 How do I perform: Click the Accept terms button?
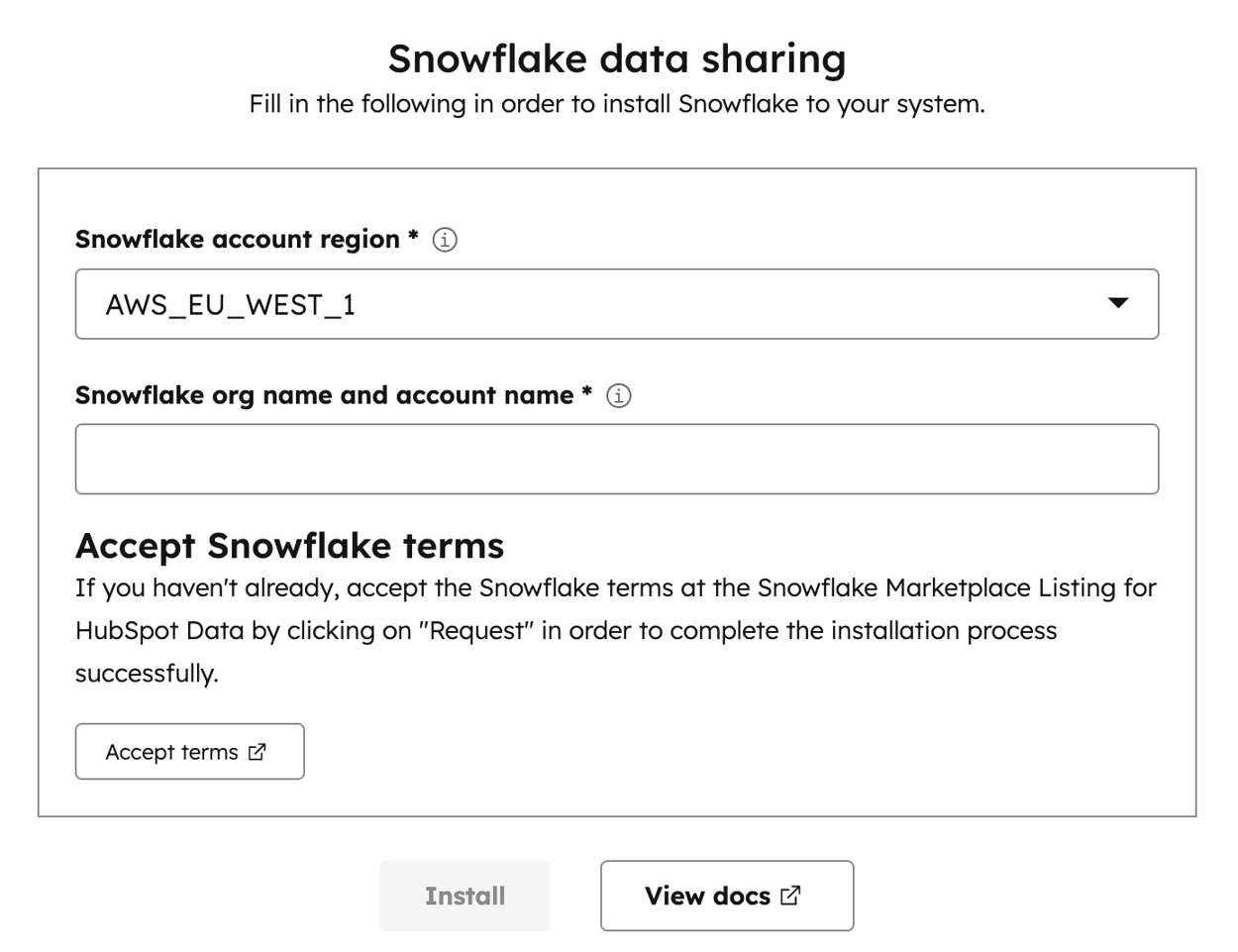tap(189, 751)
